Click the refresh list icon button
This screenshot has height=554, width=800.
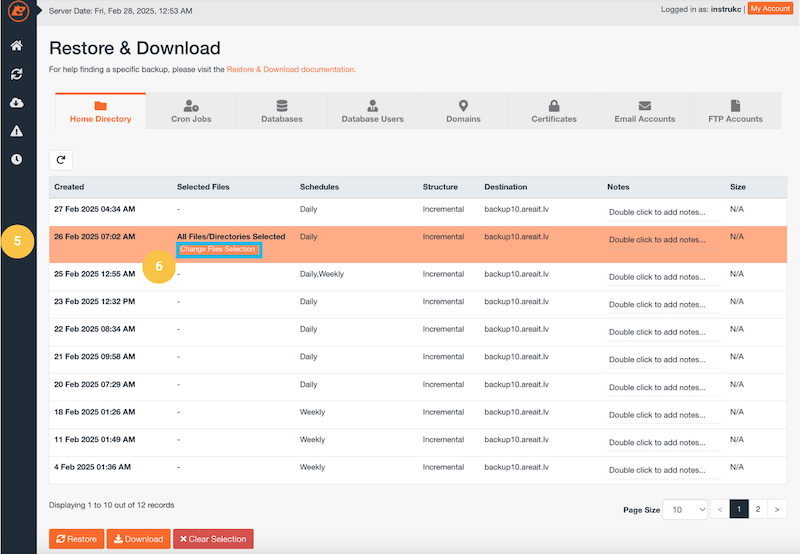click(61, 159)
